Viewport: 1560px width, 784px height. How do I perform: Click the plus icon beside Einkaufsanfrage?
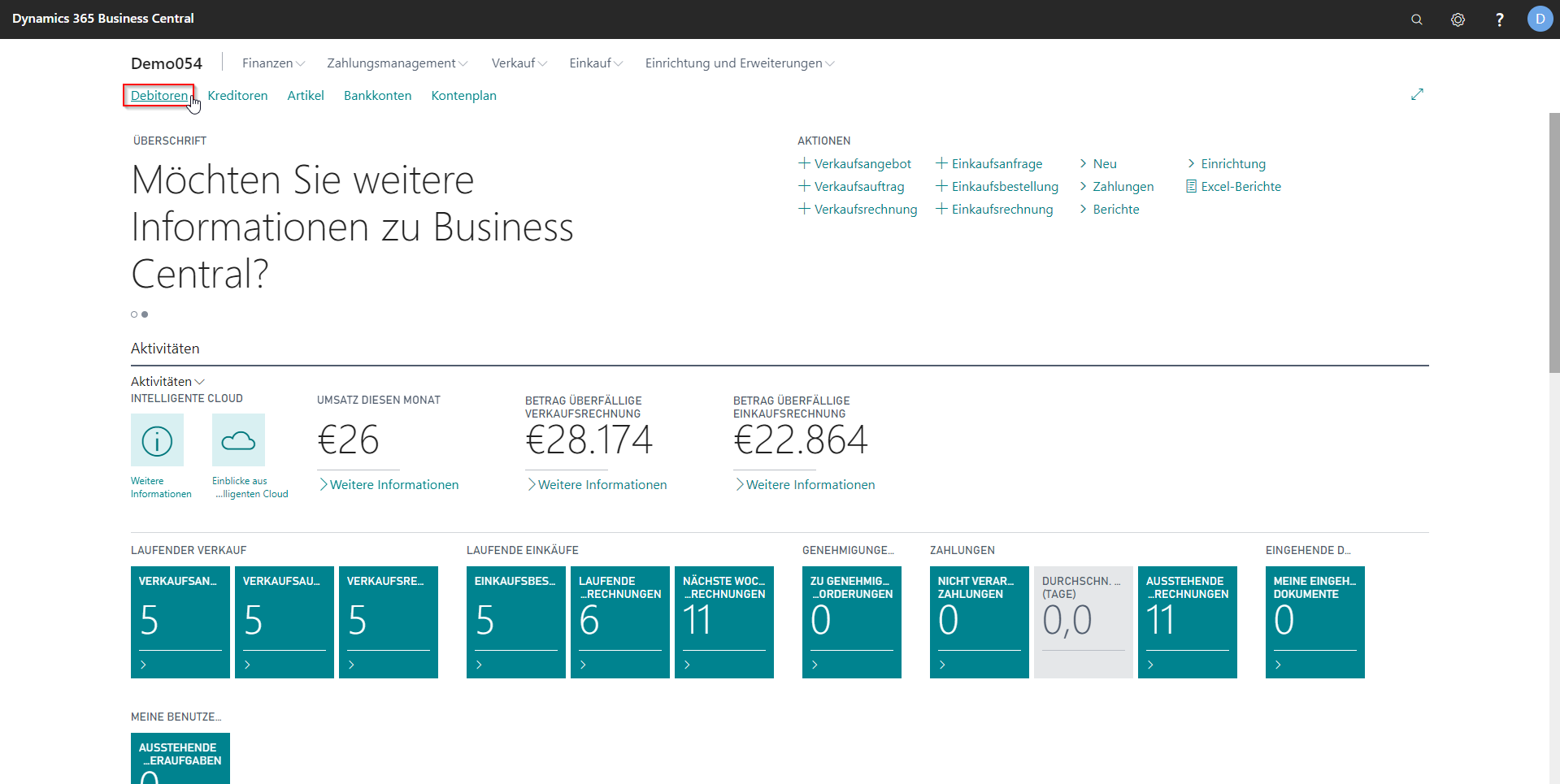pyautogui.click(x=941, y=163)
